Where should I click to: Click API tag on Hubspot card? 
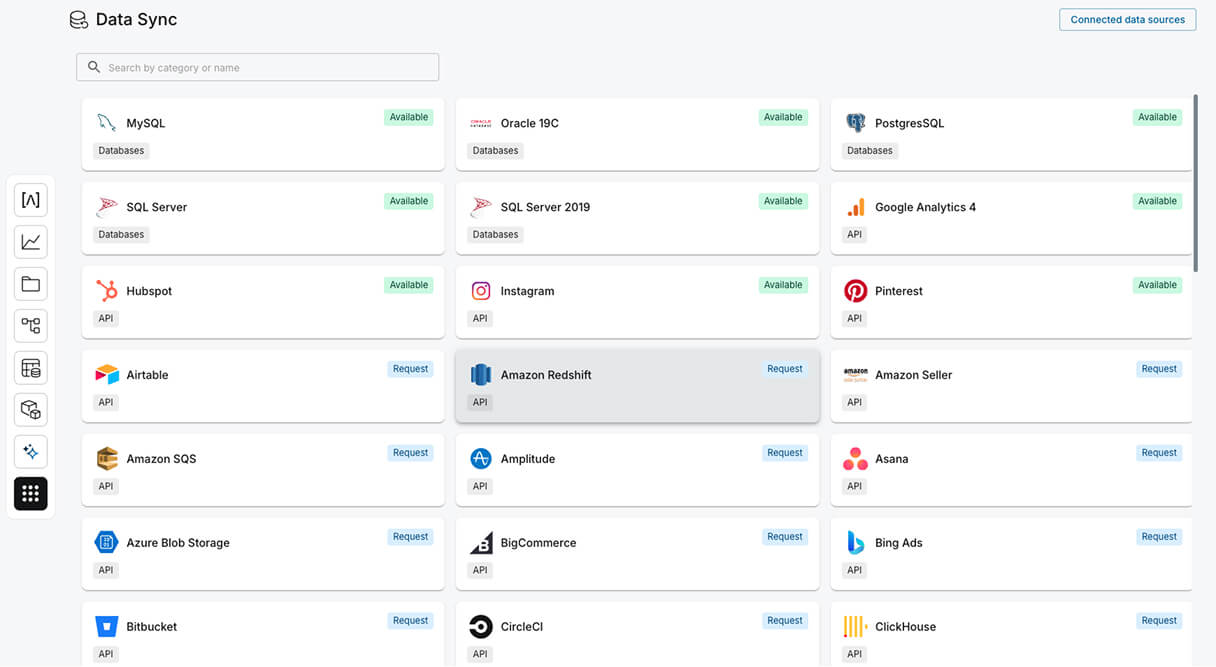point(106,319)
